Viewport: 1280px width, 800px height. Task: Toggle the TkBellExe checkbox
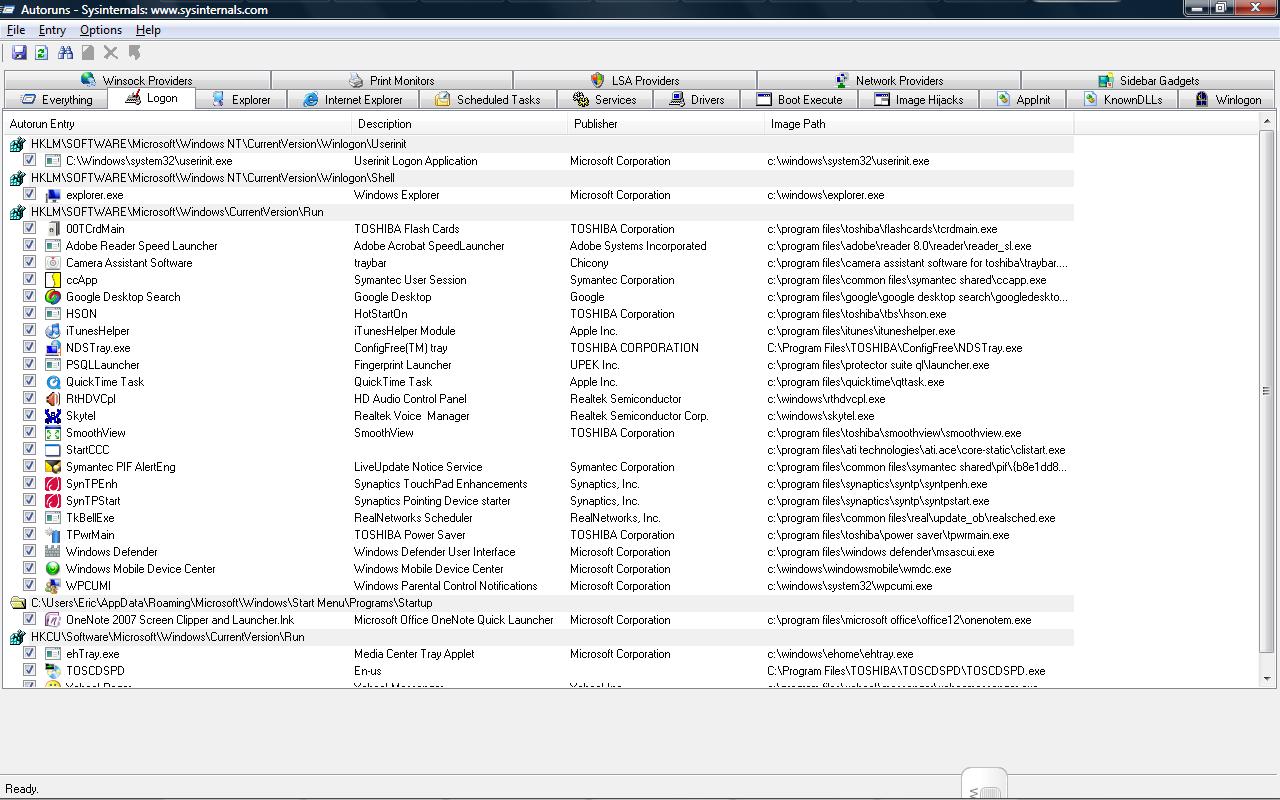(x=29, y=517)
